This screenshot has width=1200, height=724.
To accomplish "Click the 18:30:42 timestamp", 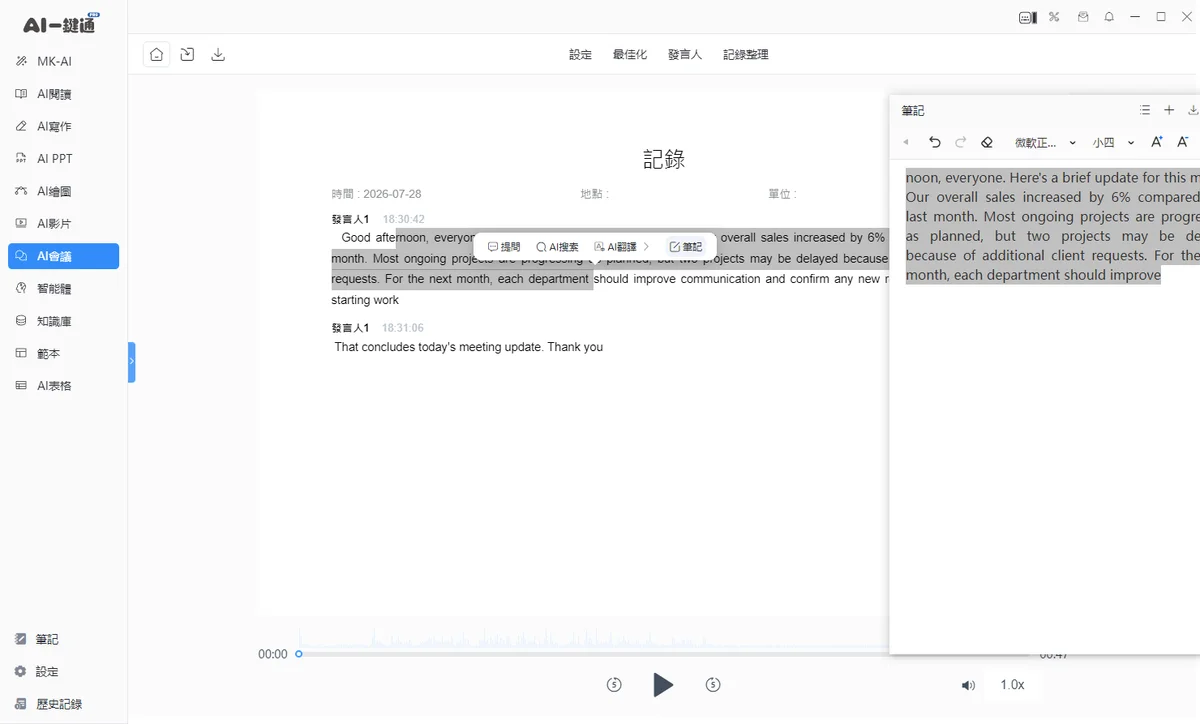I will coord(403,219).
